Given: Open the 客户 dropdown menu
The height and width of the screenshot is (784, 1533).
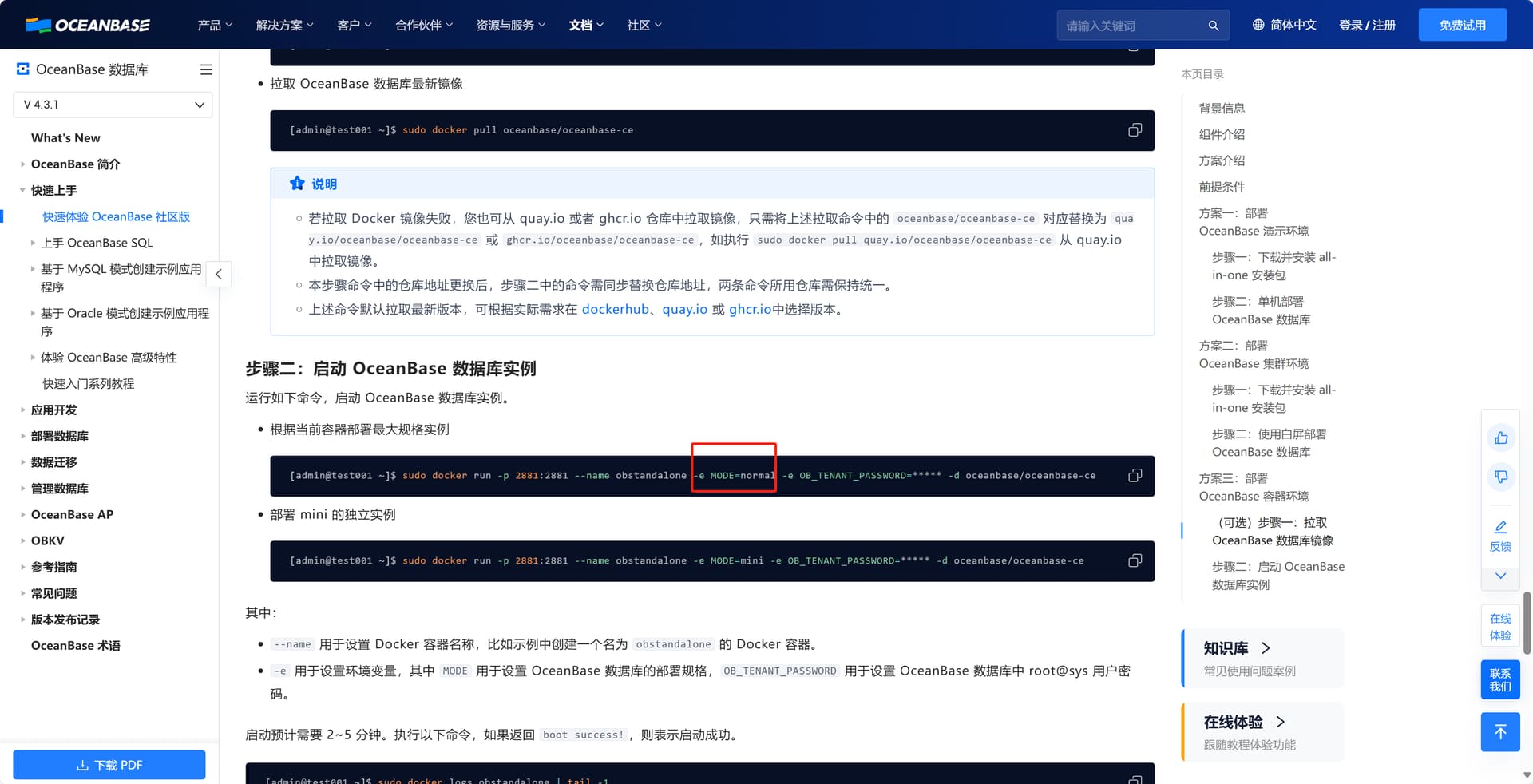Looking at the screenshot, I should coord(355,25).
